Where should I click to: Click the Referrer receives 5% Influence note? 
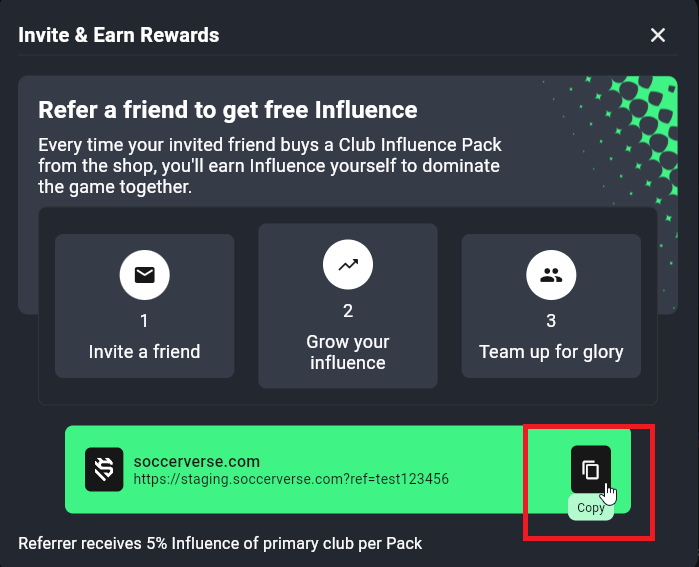[x=220, y=543]
